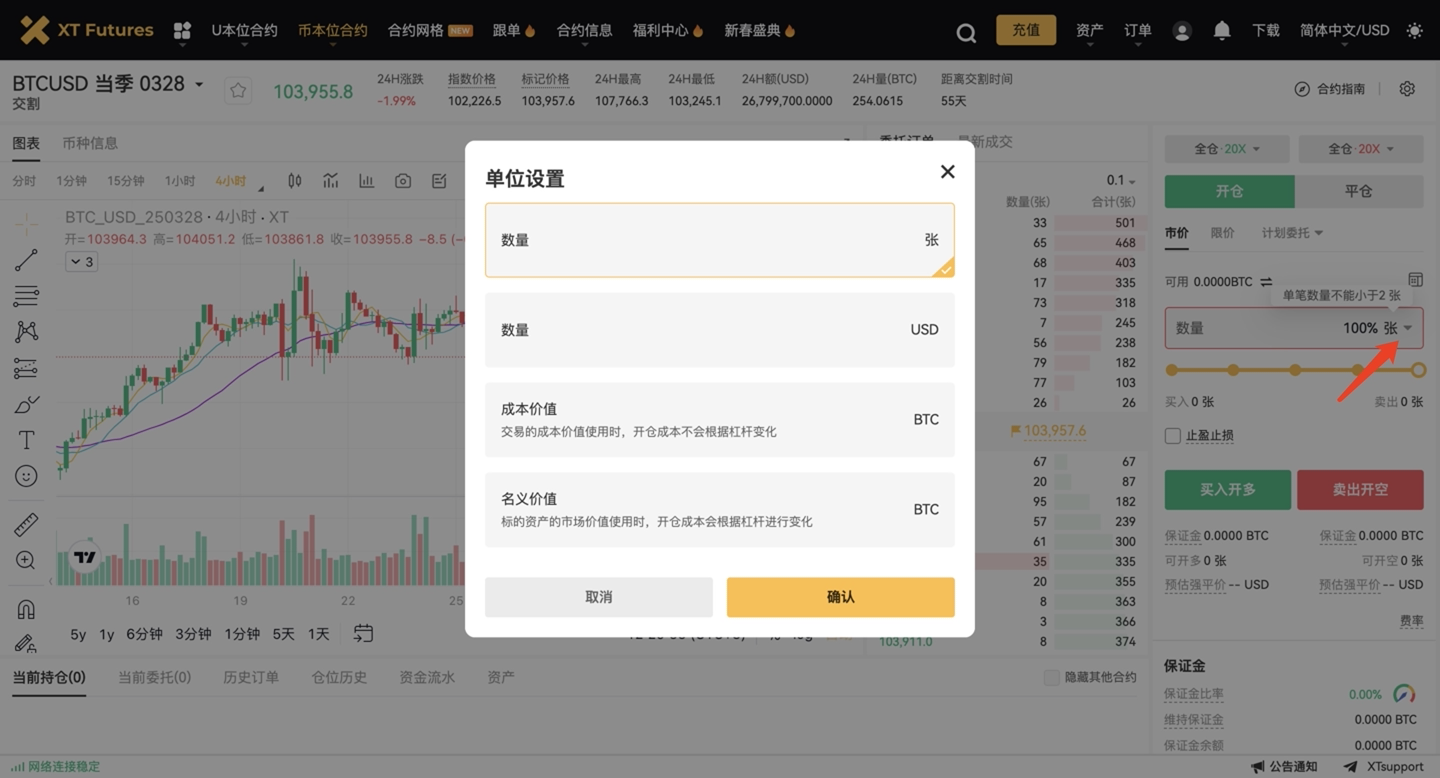Open contract settings gear icon
This screenshot has width=1440, height=778.
pos(1407,89)
